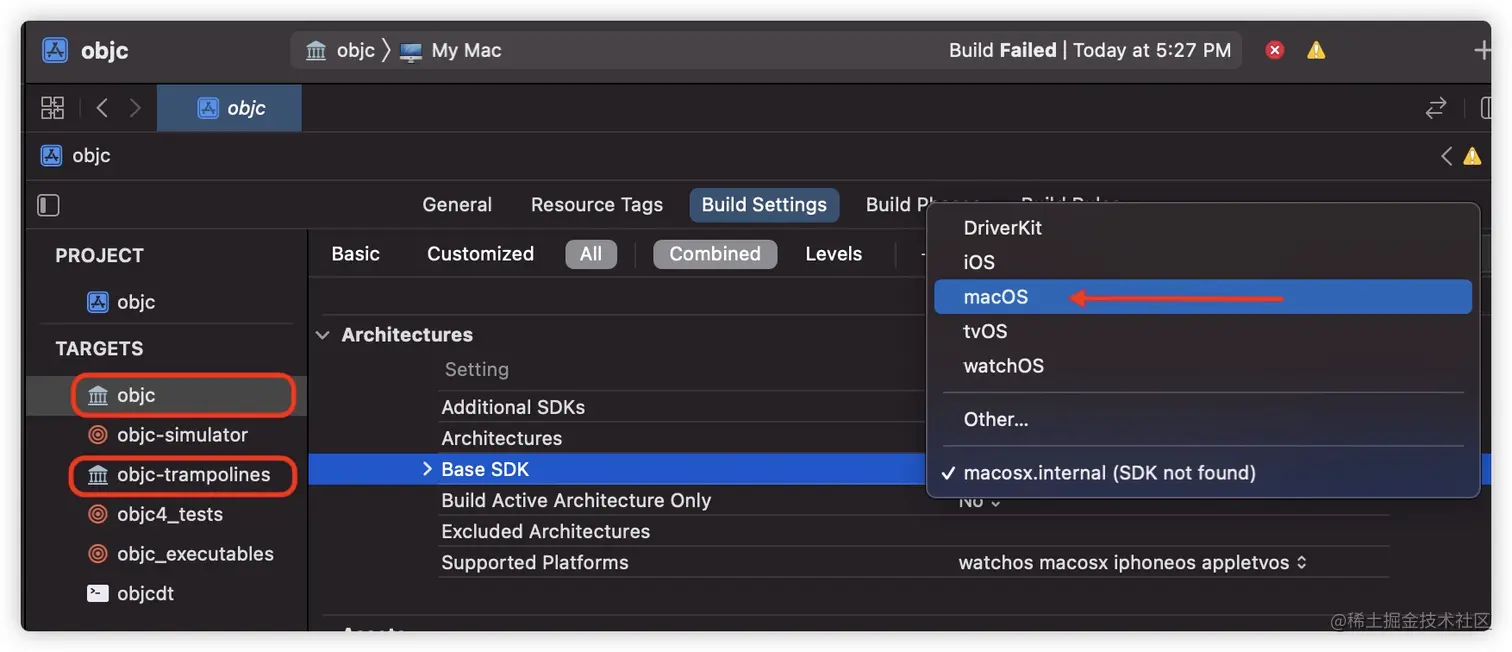Click the yellow warning indicator in title bar
1512x652 pixels.
(x=1316, y=50)
